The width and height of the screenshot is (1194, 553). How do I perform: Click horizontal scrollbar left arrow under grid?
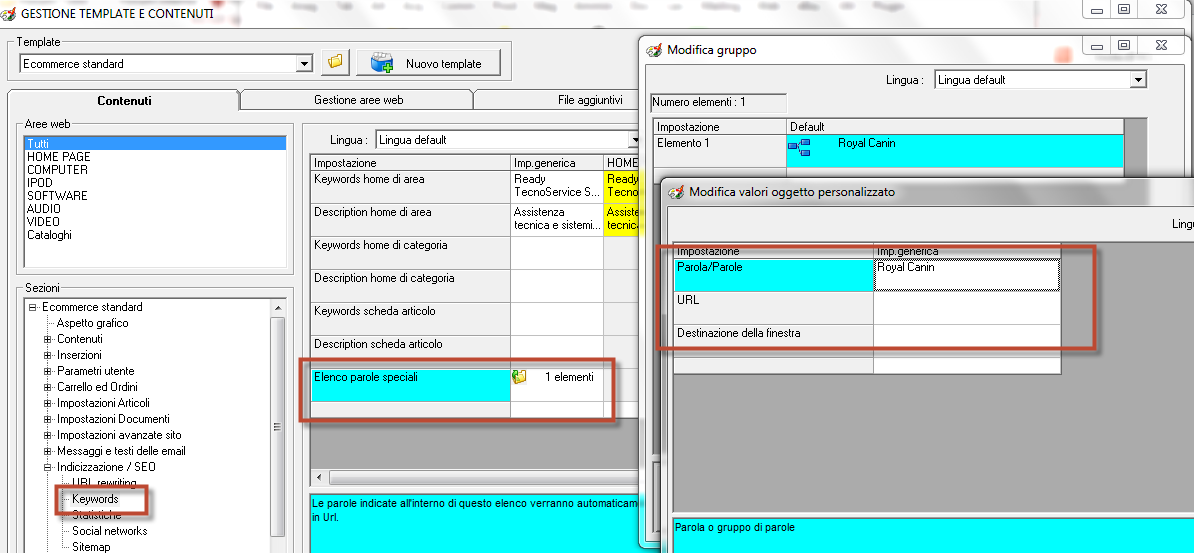tap(318, 478)
